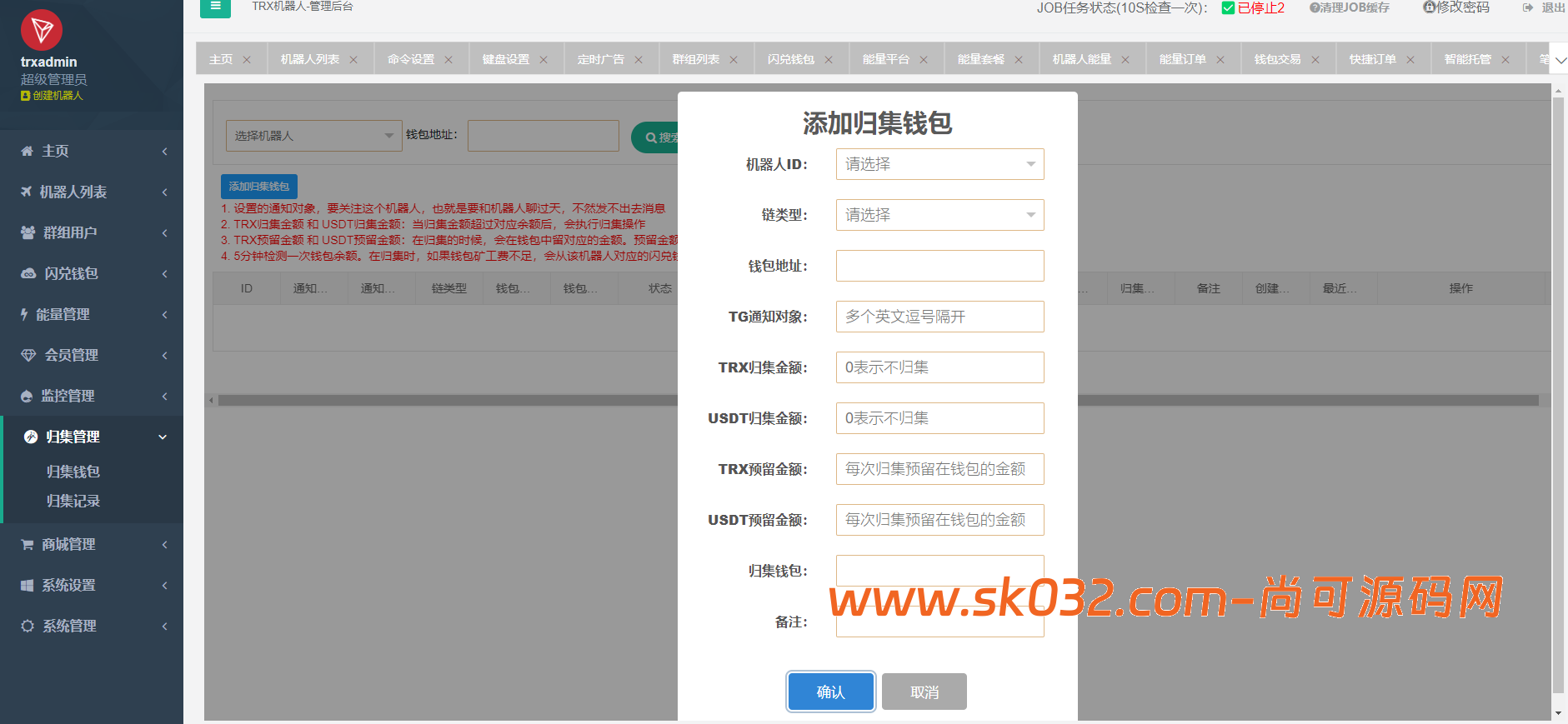The height and width of the screenshot is (724, 1568).
Task: Click the TRON logo avatar
Action: click(42, 31)
